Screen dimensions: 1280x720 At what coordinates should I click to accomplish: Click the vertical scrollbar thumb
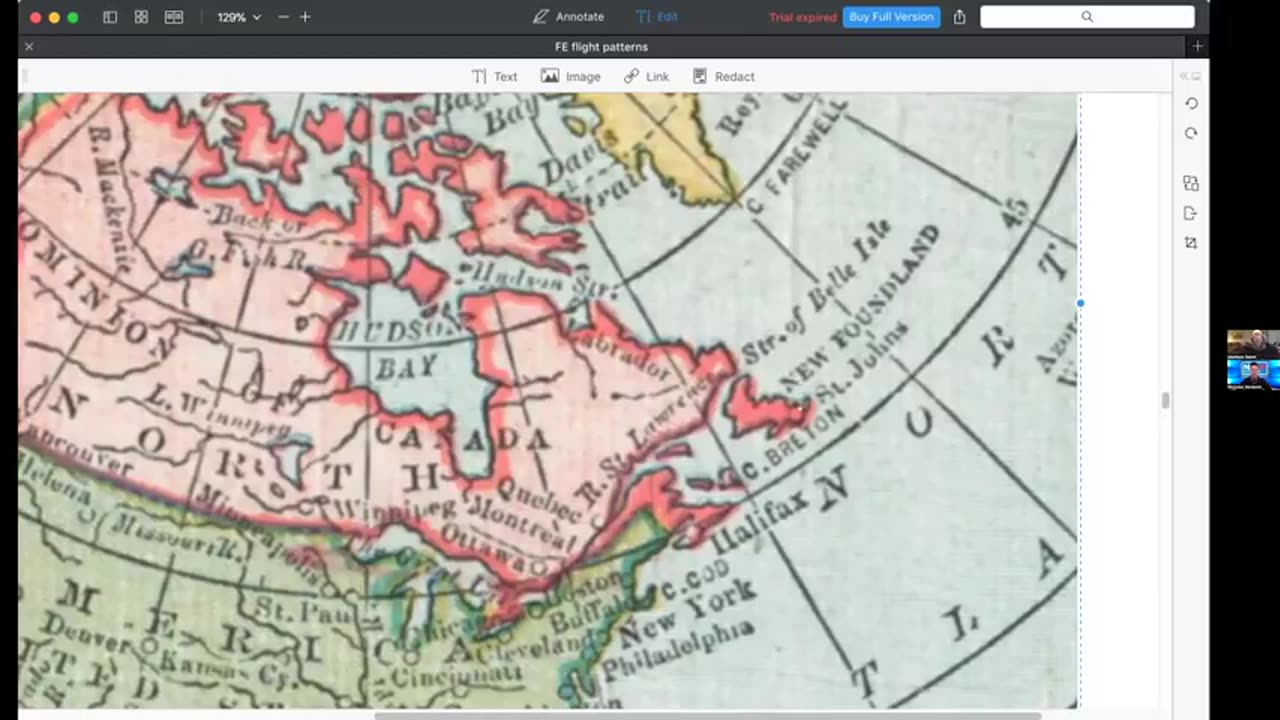click(1165, 401)
